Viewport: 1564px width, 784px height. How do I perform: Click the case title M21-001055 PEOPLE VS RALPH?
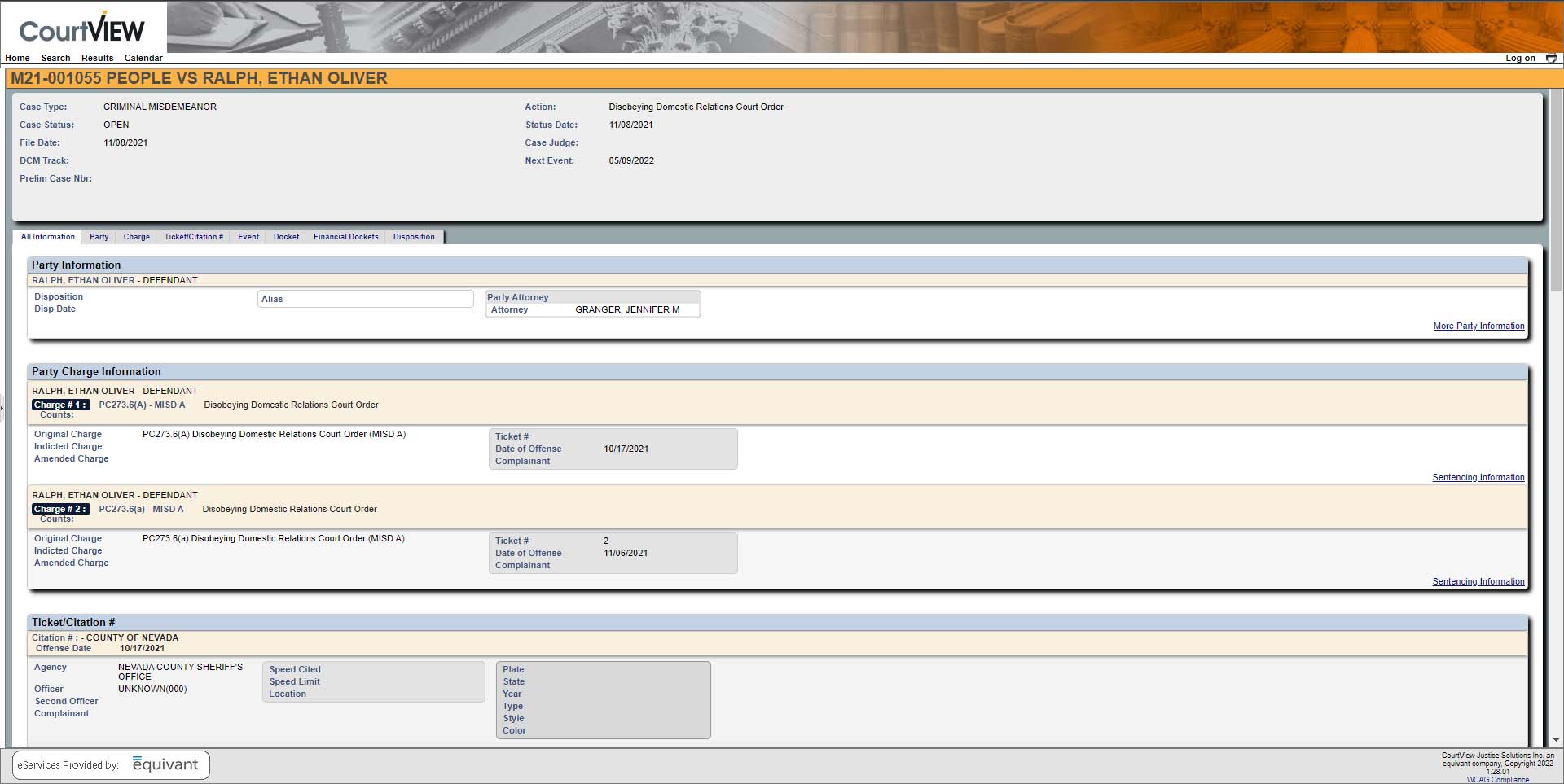tap(199, 78)
